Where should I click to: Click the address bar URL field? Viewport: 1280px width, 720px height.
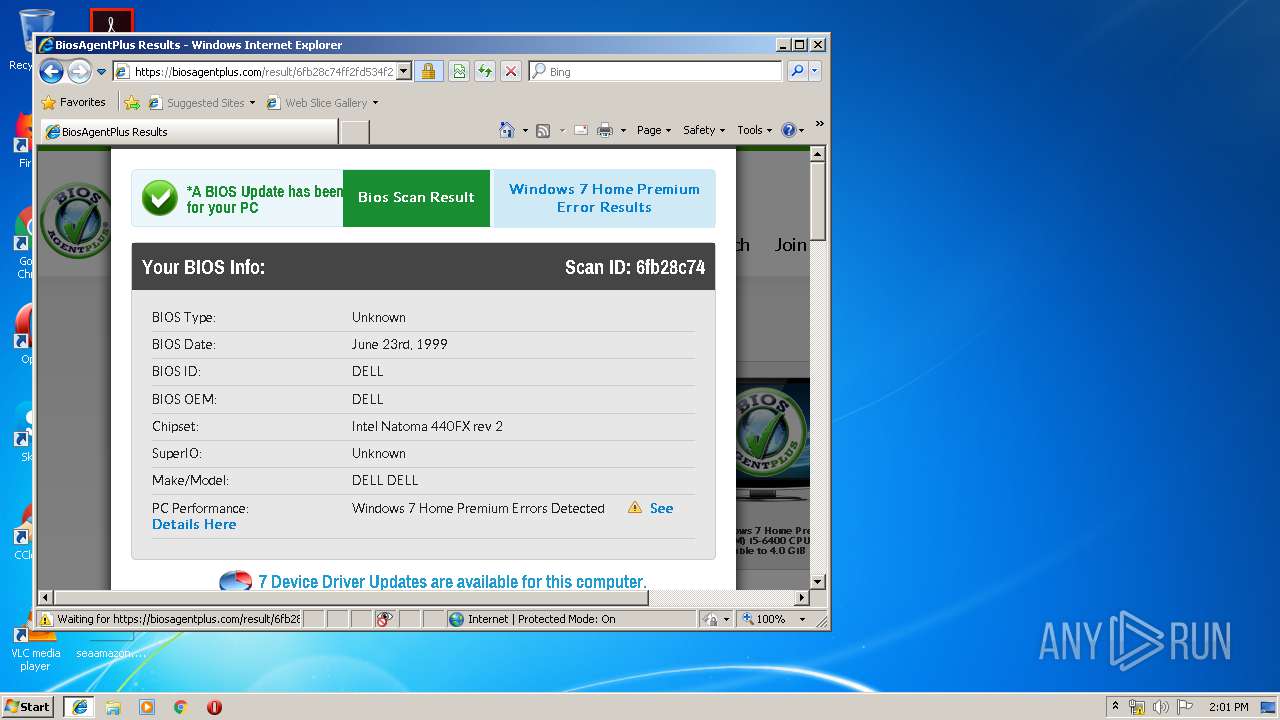coord(263,71)
